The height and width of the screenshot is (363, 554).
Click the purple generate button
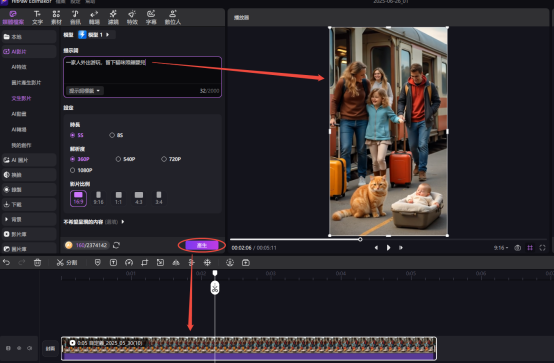(202, 245)
